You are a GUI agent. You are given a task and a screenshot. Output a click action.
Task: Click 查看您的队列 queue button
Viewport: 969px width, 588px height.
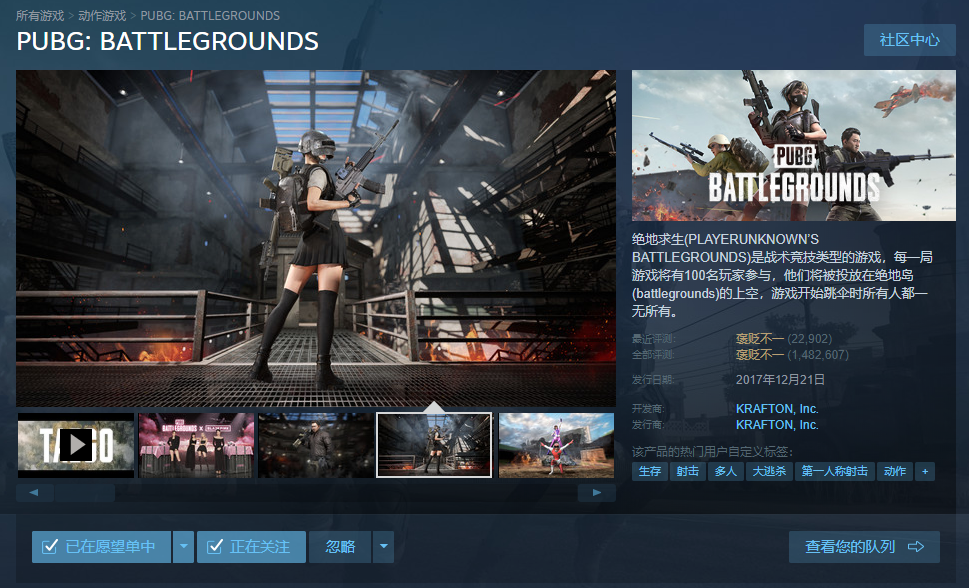click(864, 547)
